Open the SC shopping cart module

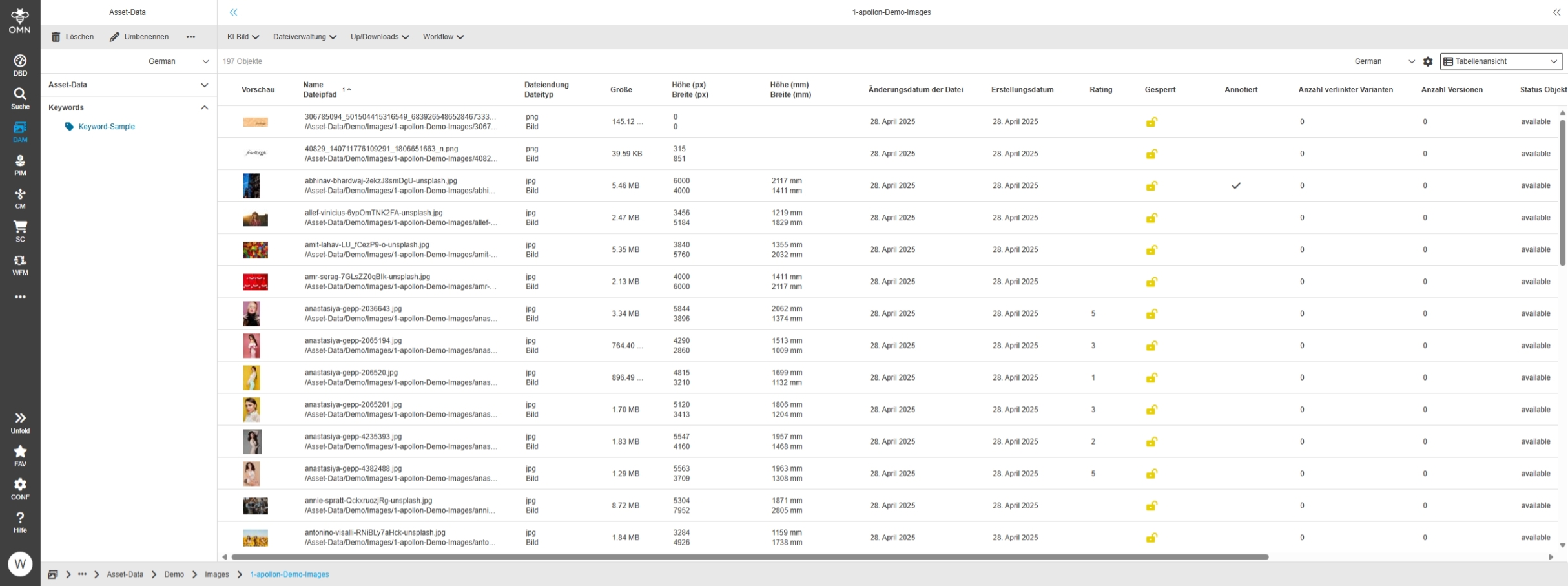[20, 231]
